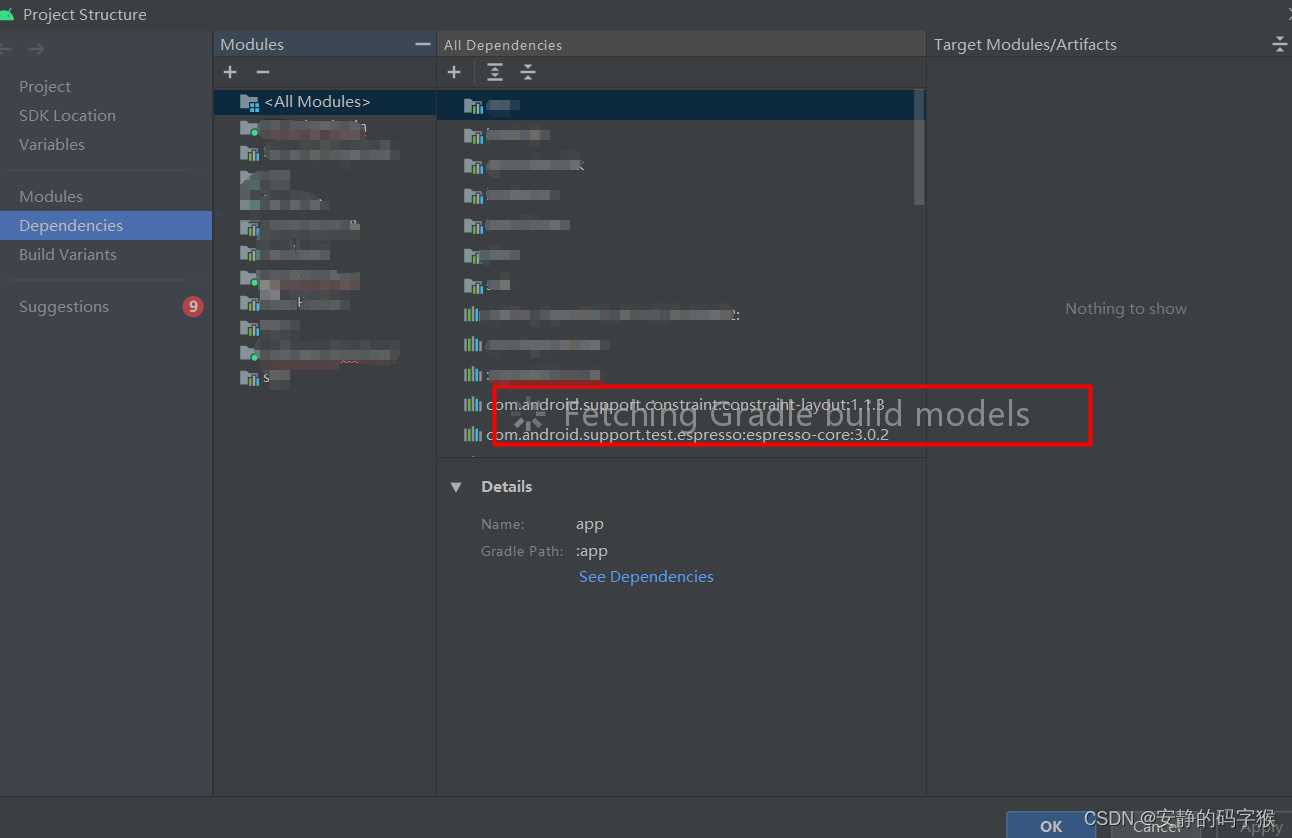Click the Android icon in title bar
Image resolution: width=1292 pixels, height=838 pixels.
point(7,14)
